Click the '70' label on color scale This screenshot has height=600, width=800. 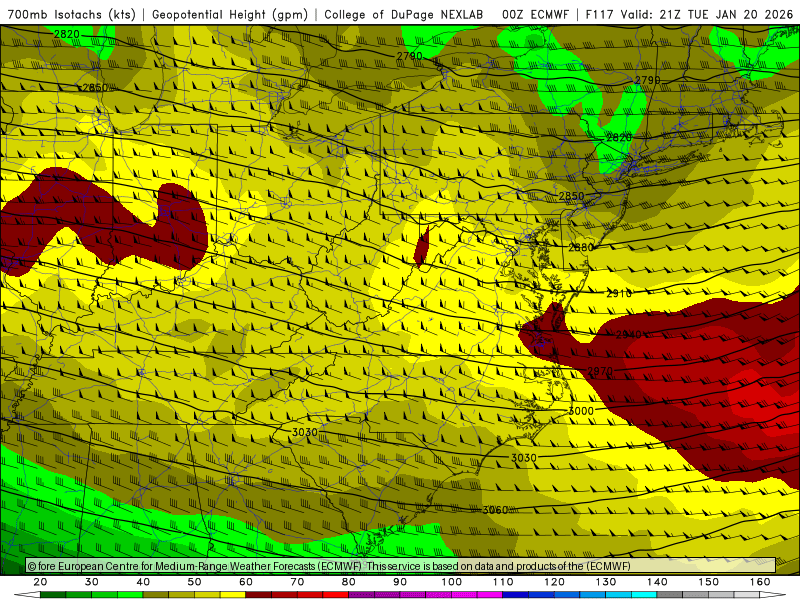[297, 582]
